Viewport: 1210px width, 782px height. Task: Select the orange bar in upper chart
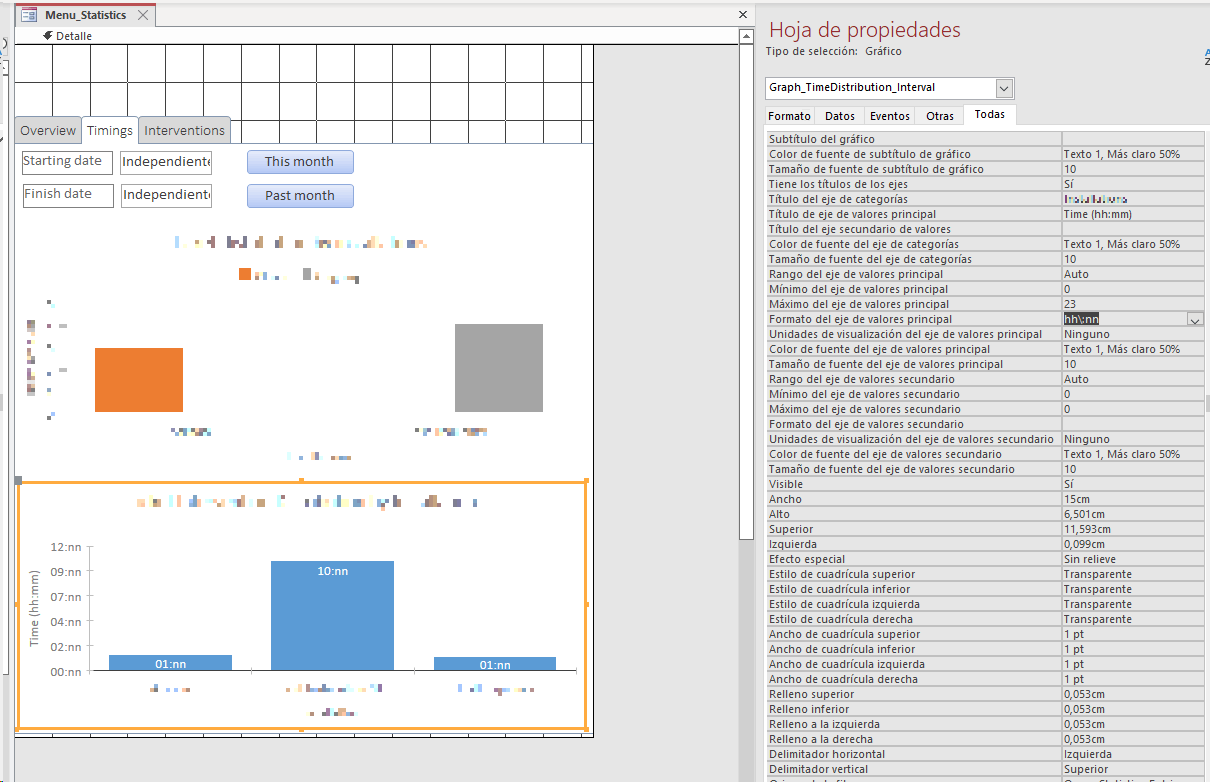click(x=139, y=380)
